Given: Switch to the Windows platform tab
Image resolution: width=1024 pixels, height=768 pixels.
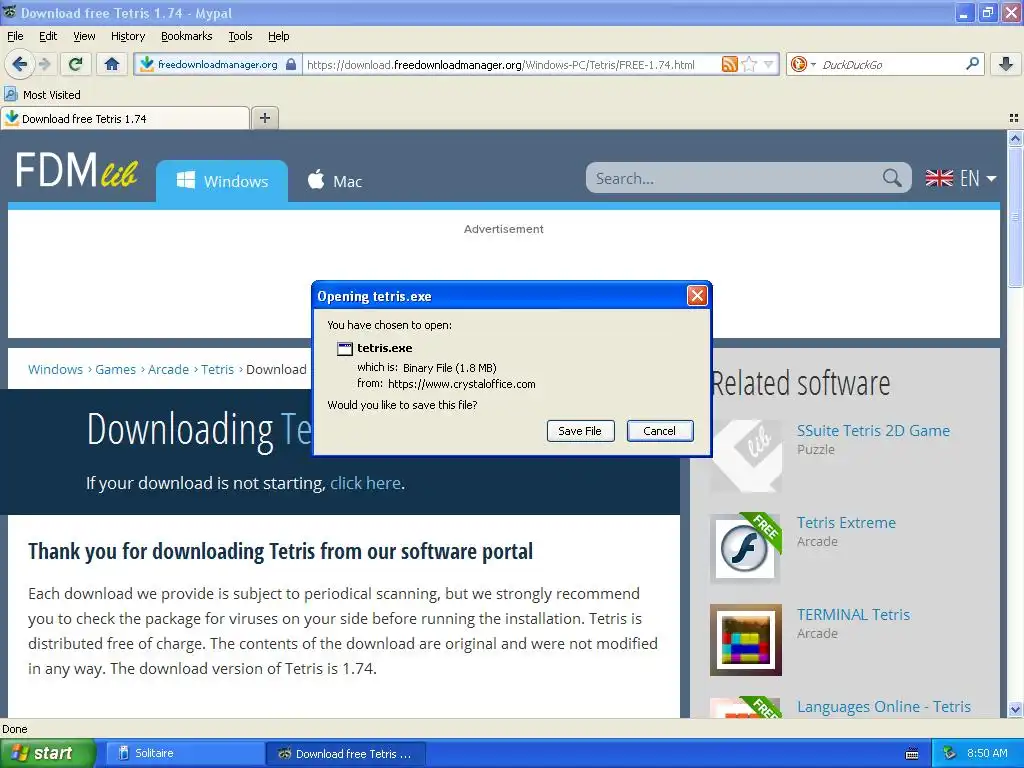Looking at the screenshot, I should point(222,181).
